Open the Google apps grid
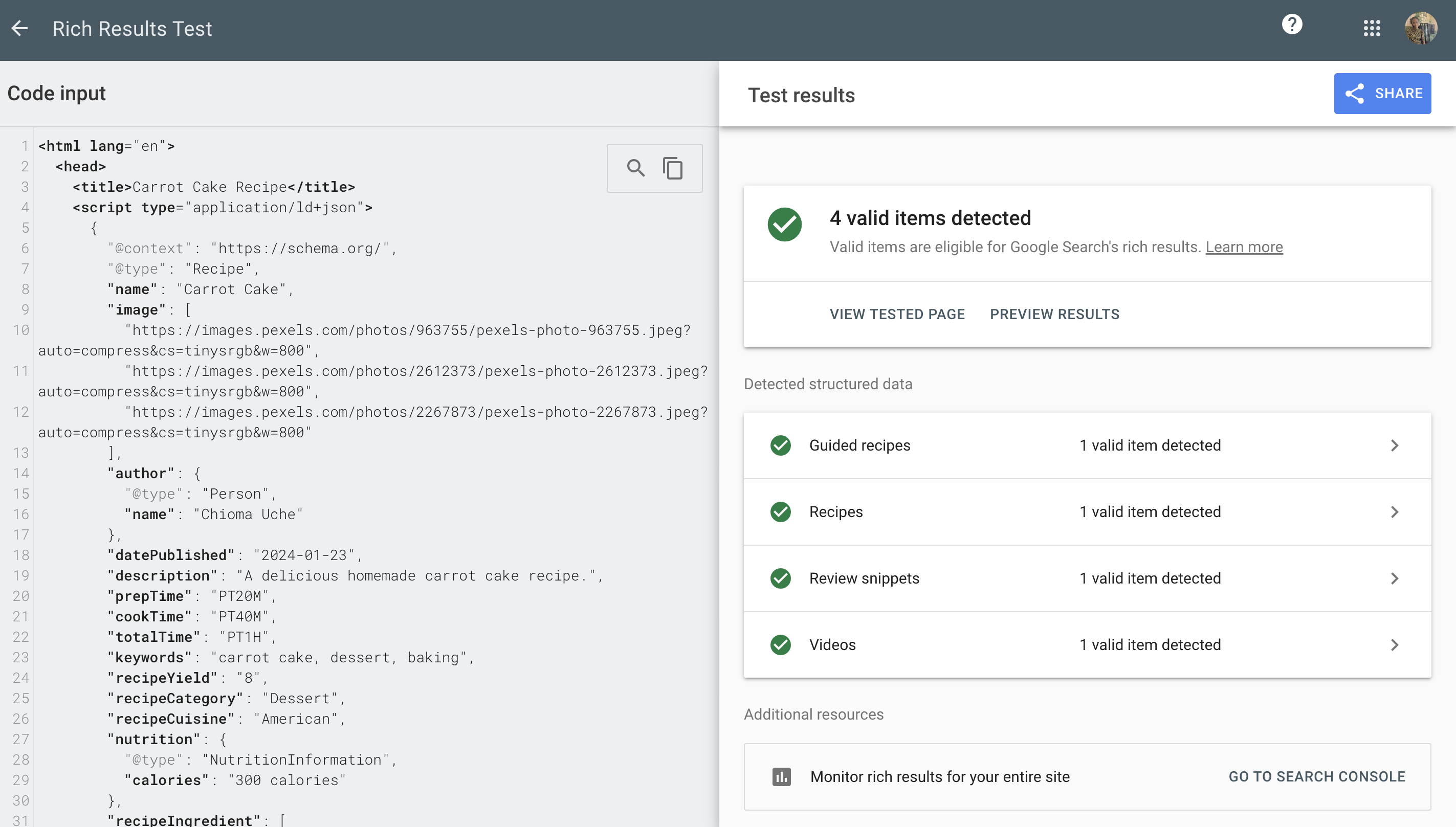Viewport: 1456px width, 827px height. (x=1372, y=29)
